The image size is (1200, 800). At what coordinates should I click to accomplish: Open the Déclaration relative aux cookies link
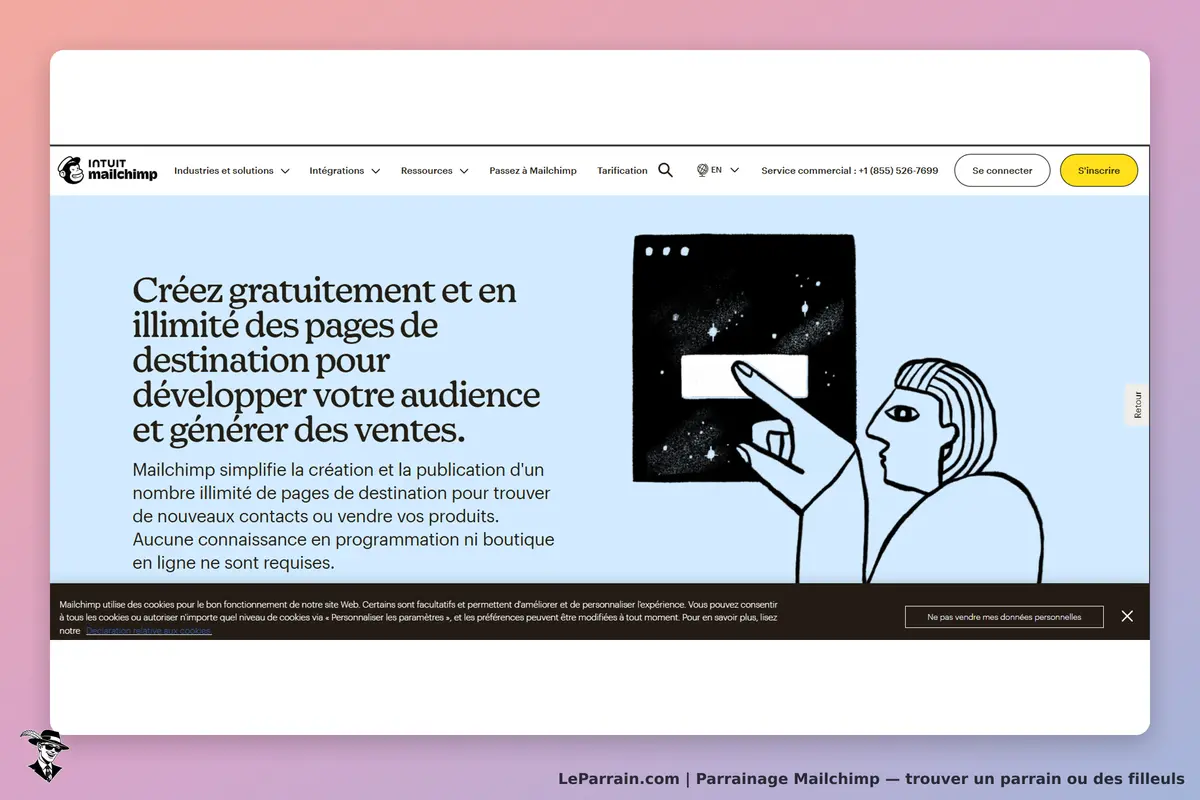(x=148, y=631)
